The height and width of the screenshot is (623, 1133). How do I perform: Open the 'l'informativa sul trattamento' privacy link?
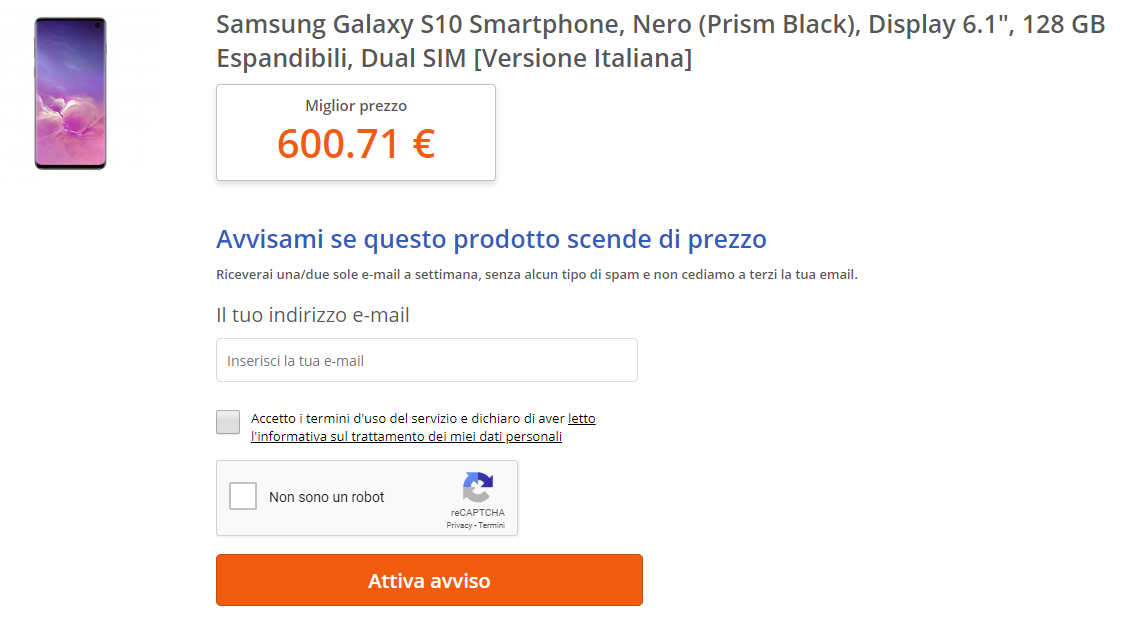tap(406, 437)
